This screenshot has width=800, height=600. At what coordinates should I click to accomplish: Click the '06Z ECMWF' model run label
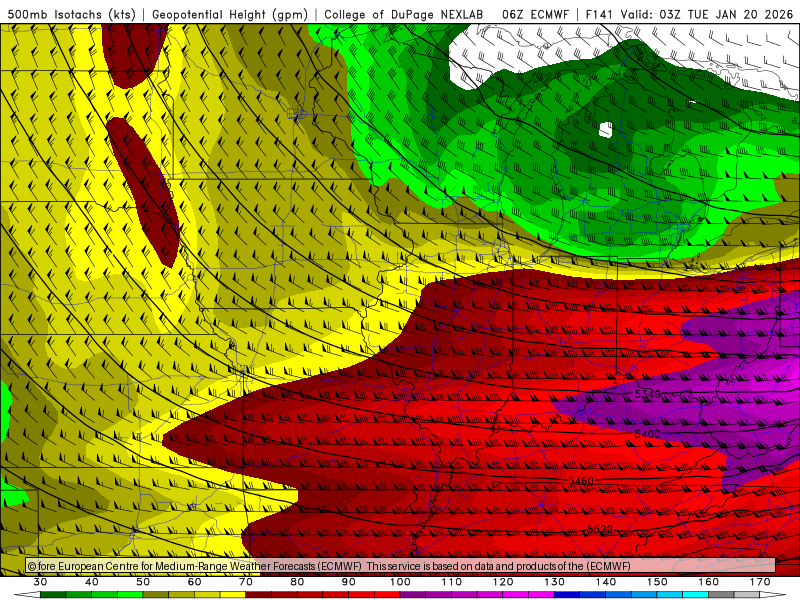535,14
